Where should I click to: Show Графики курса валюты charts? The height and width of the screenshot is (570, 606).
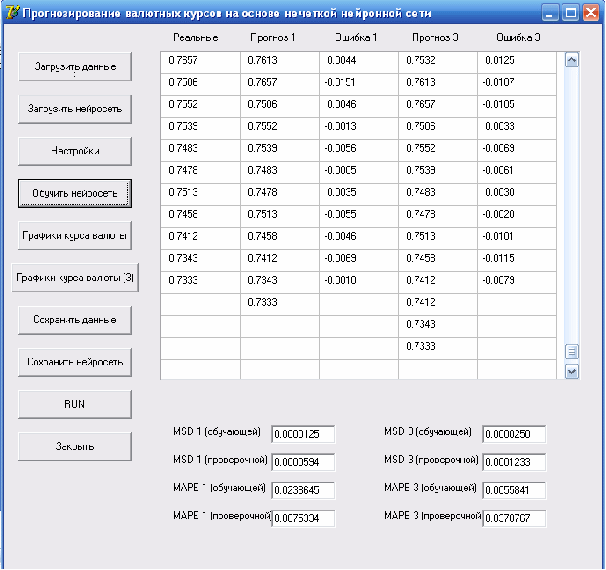click(75, 235)
